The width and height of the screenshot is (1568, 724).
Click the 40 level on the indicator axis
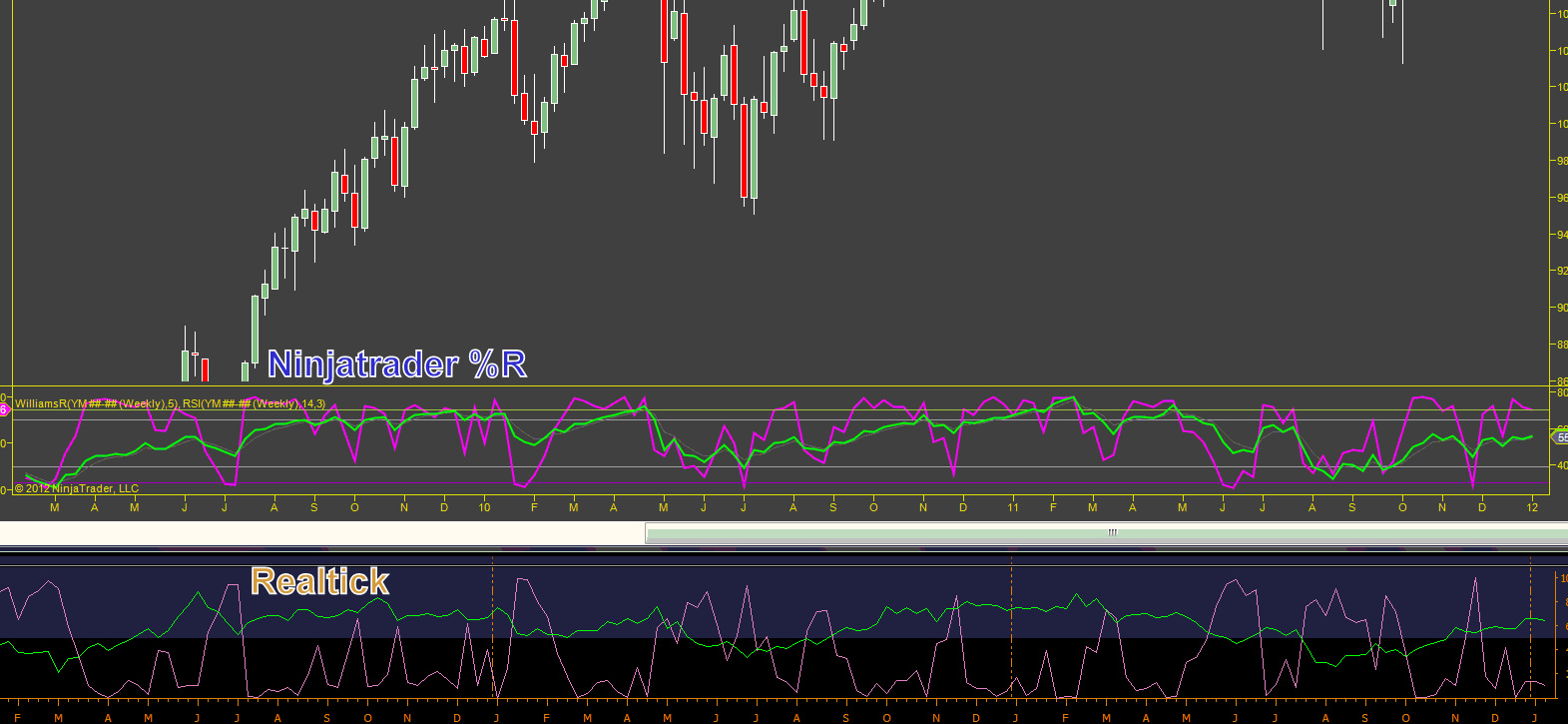1562,465
